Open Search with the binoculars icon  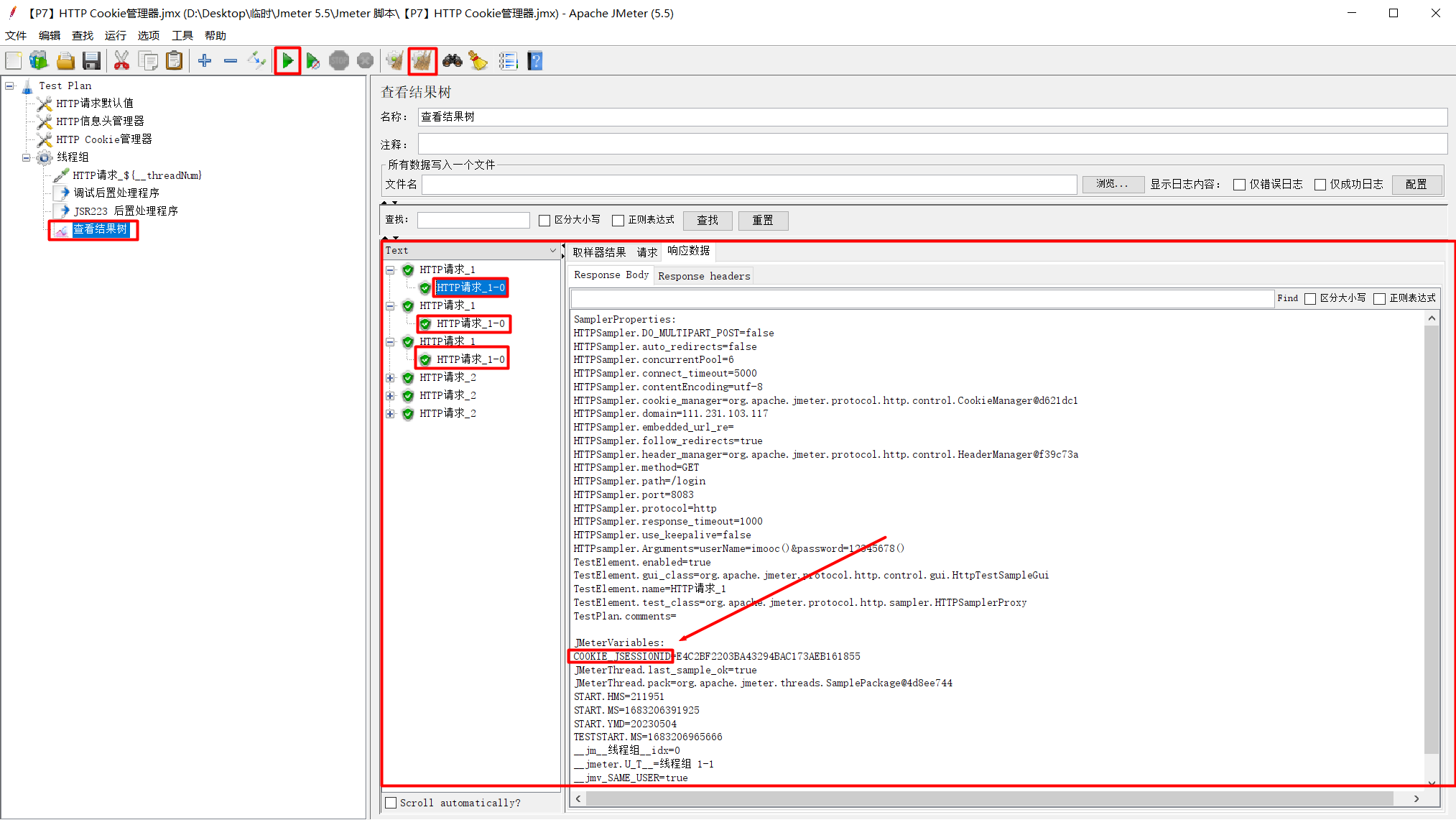click(x=453, y=61)
